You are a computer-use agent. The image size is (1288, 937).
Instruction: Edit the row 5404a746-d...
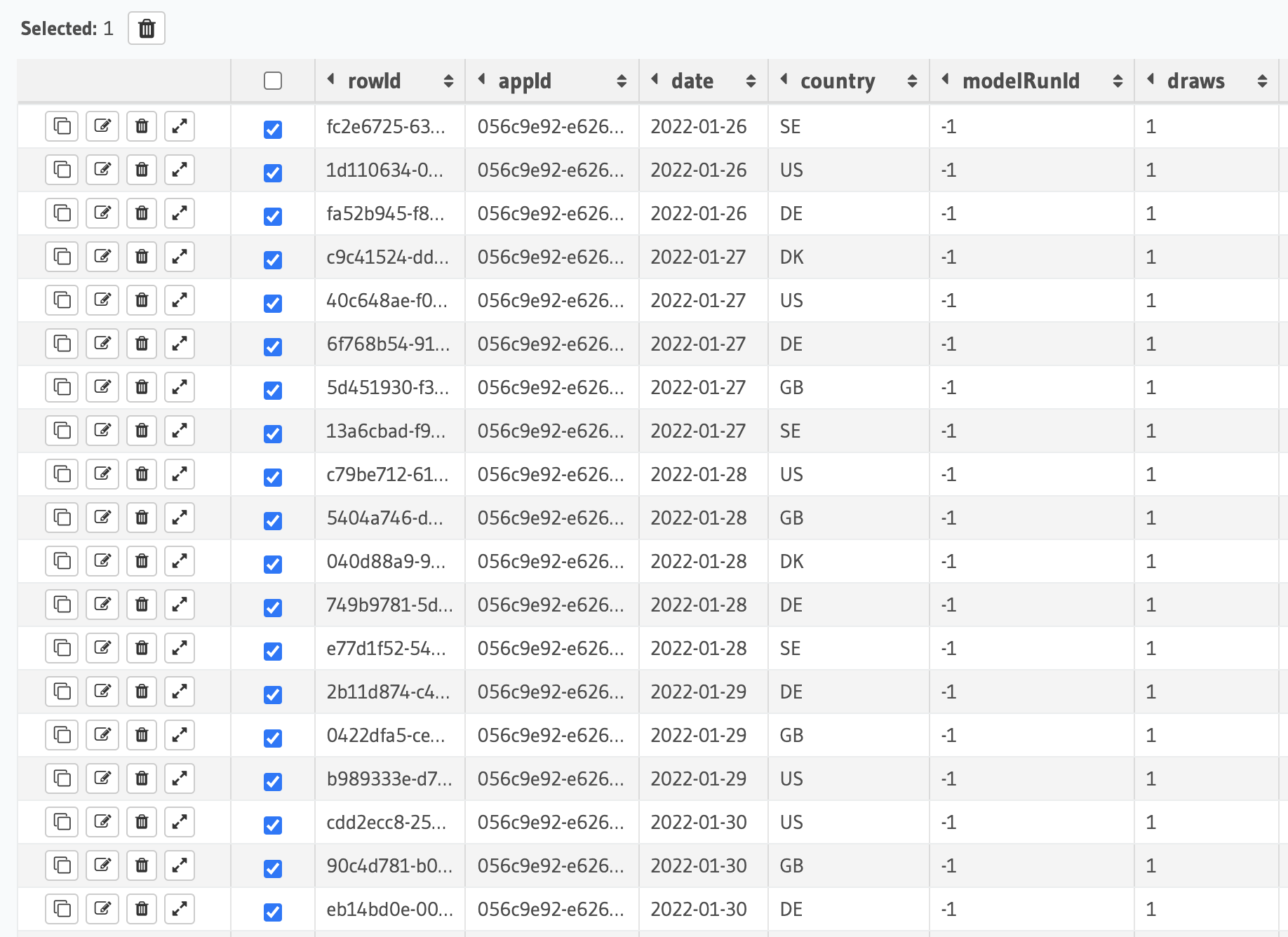pyautogui.click(x=102, y=518)
